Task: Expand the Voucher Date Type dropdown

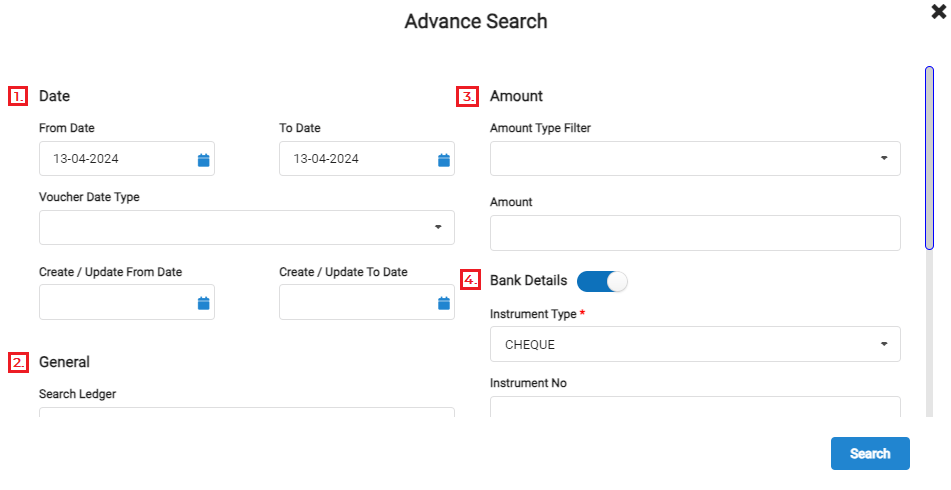Action: [x=247, y=227]
